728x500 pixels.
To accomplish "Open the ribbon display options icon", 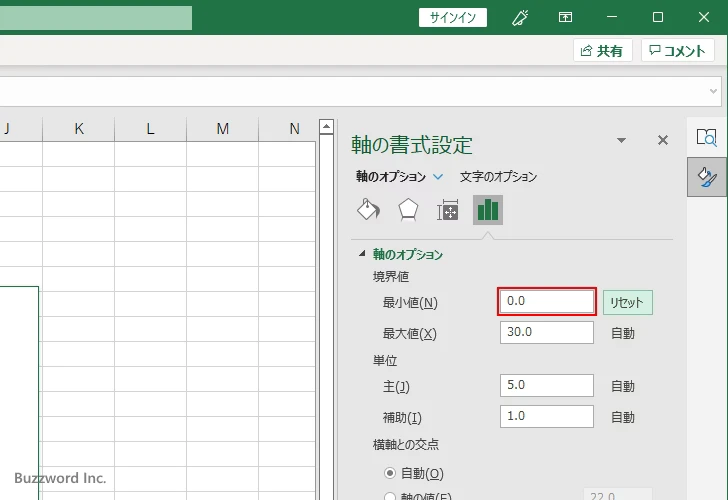I will [x=565, y=18].
